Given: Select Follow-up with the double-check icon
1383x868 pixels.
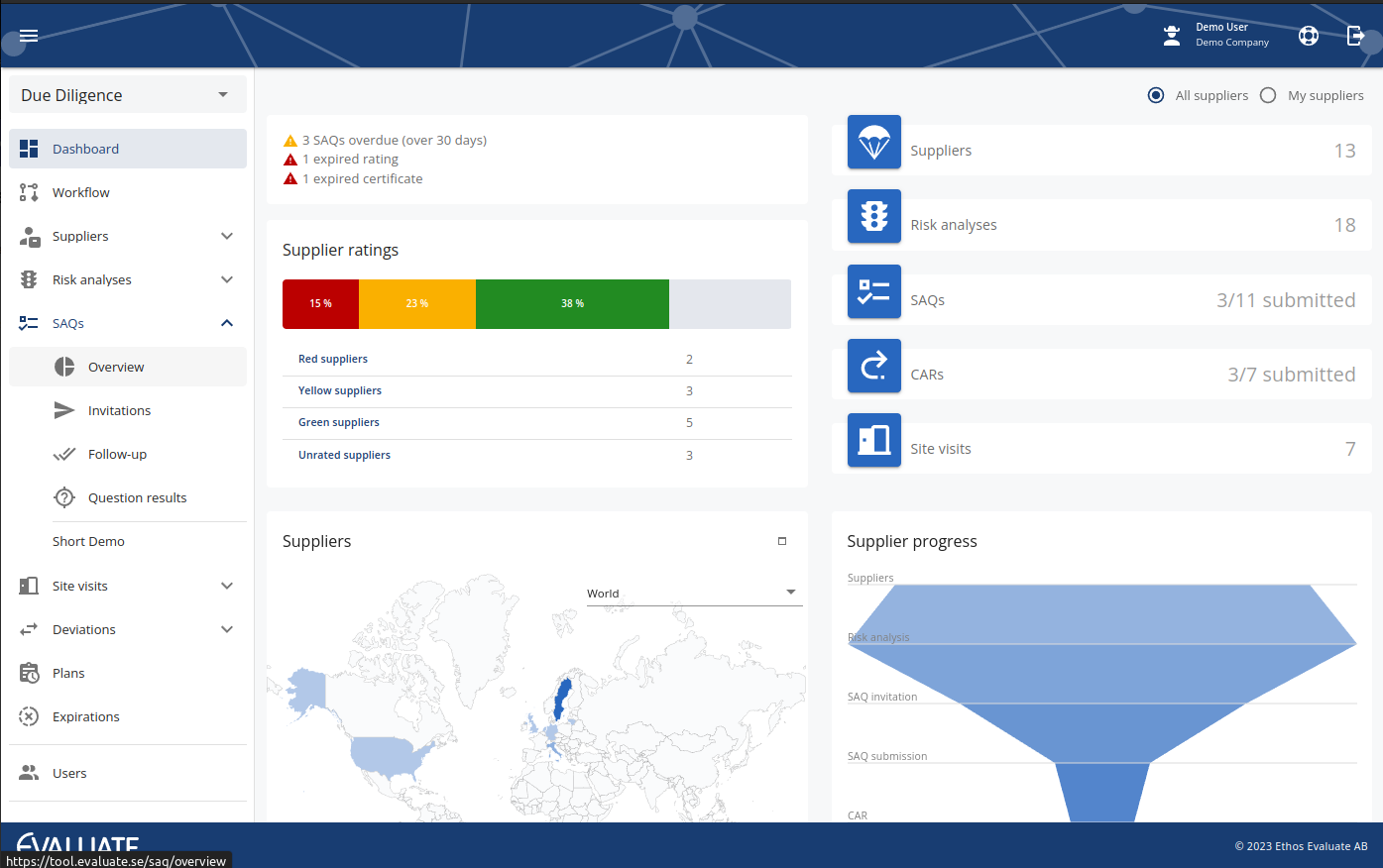Looking at the screenshot, I should 63,454.
